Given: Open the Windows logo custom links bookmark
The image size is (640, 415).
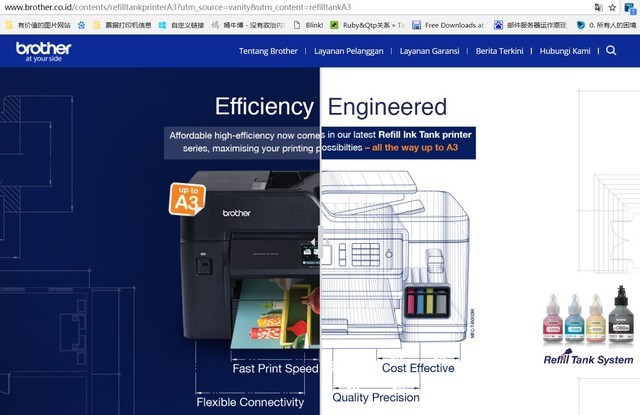Looking at the screenshot, I should [x=181, y=25].
